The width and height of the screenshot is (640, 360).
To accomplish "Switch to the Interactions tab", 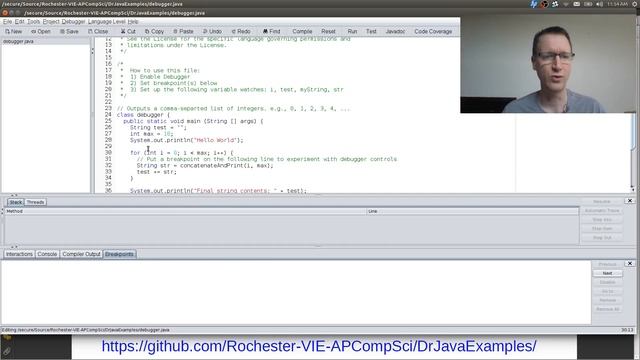I will (19, 254).
